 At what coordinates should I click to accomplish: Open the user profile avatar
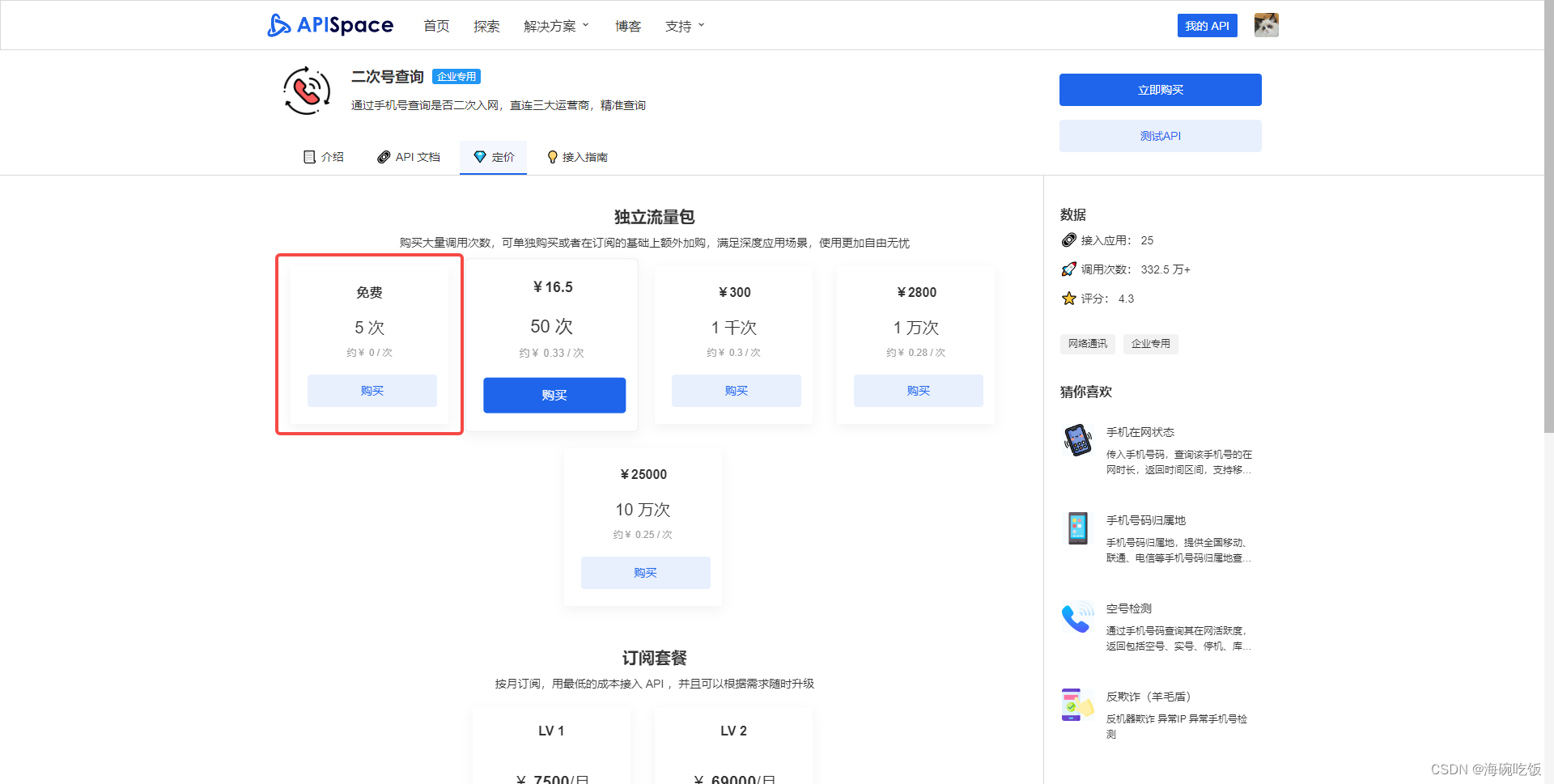[x=1265, y=25]
